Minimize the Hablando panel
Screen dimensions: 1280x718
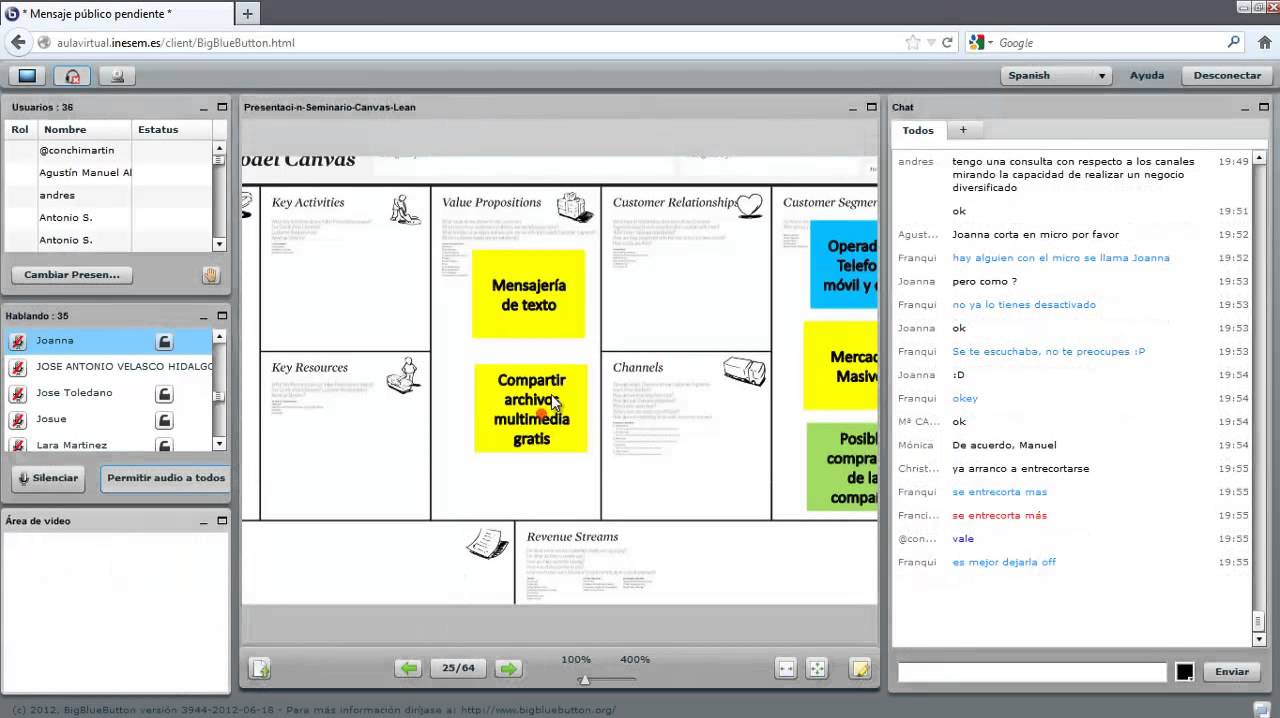[205, 317]
